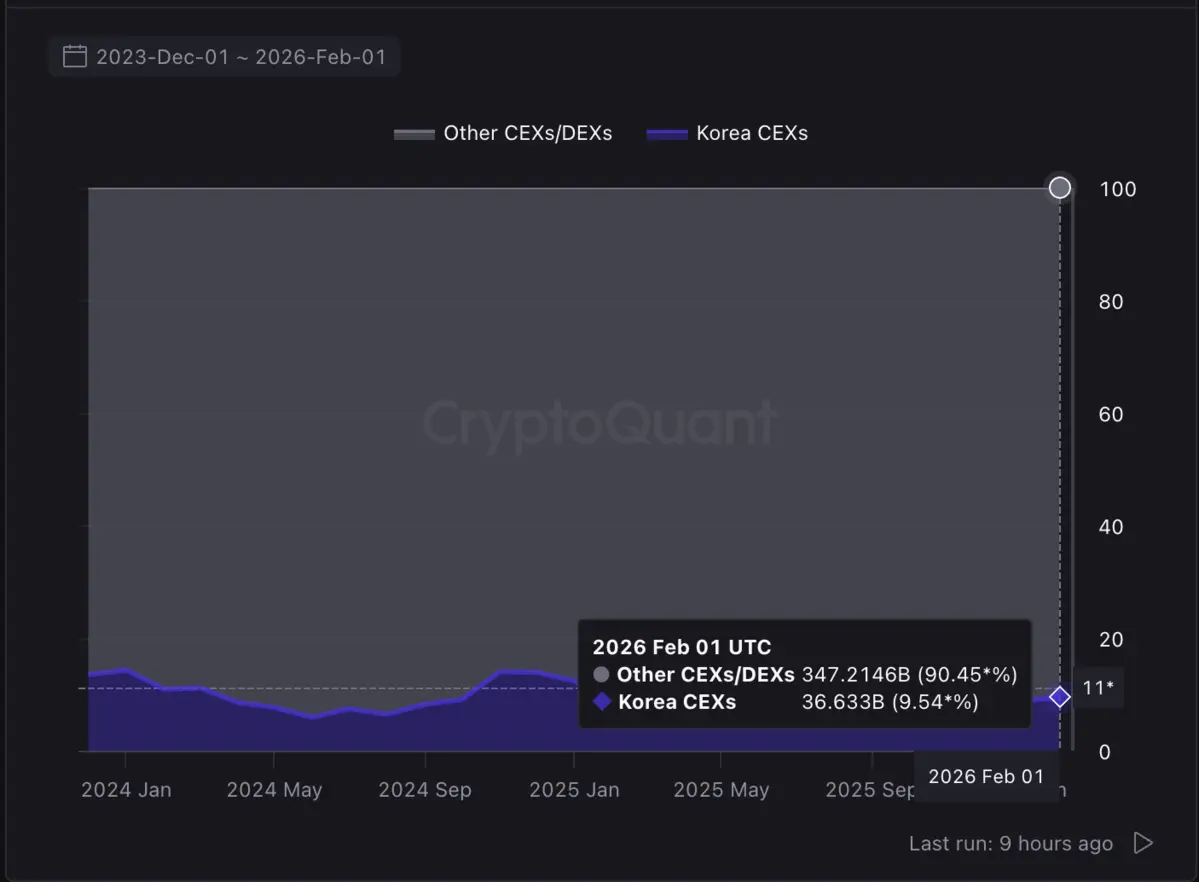1199x882 pixels.
Task: Open the calendar date picker icon
Action: click(74, 57)
